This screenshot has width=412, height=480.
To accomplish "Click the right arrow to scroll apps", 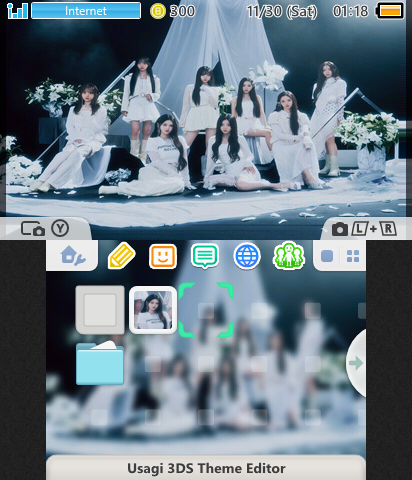I will (x=356, y=363).
